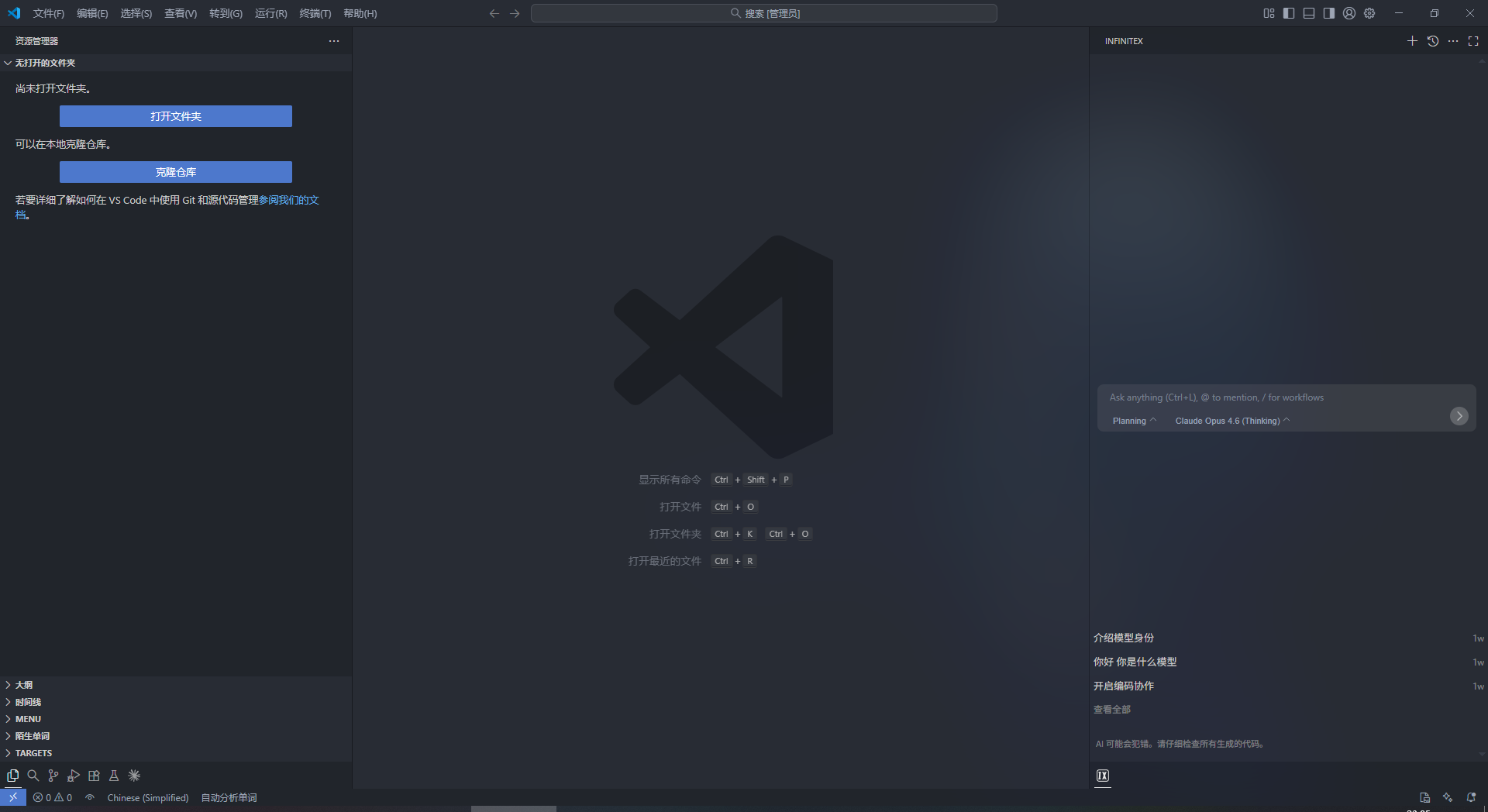Open notifications bell in status bar

point(1471,797)
